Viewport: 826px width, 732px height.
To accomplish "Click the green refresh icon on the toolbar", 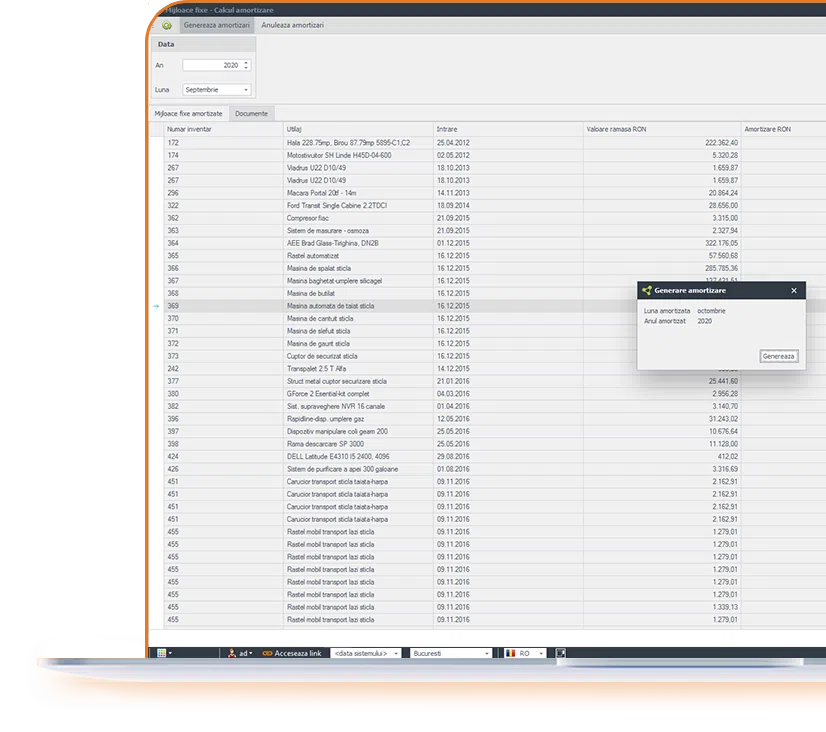I will [166, 26].
